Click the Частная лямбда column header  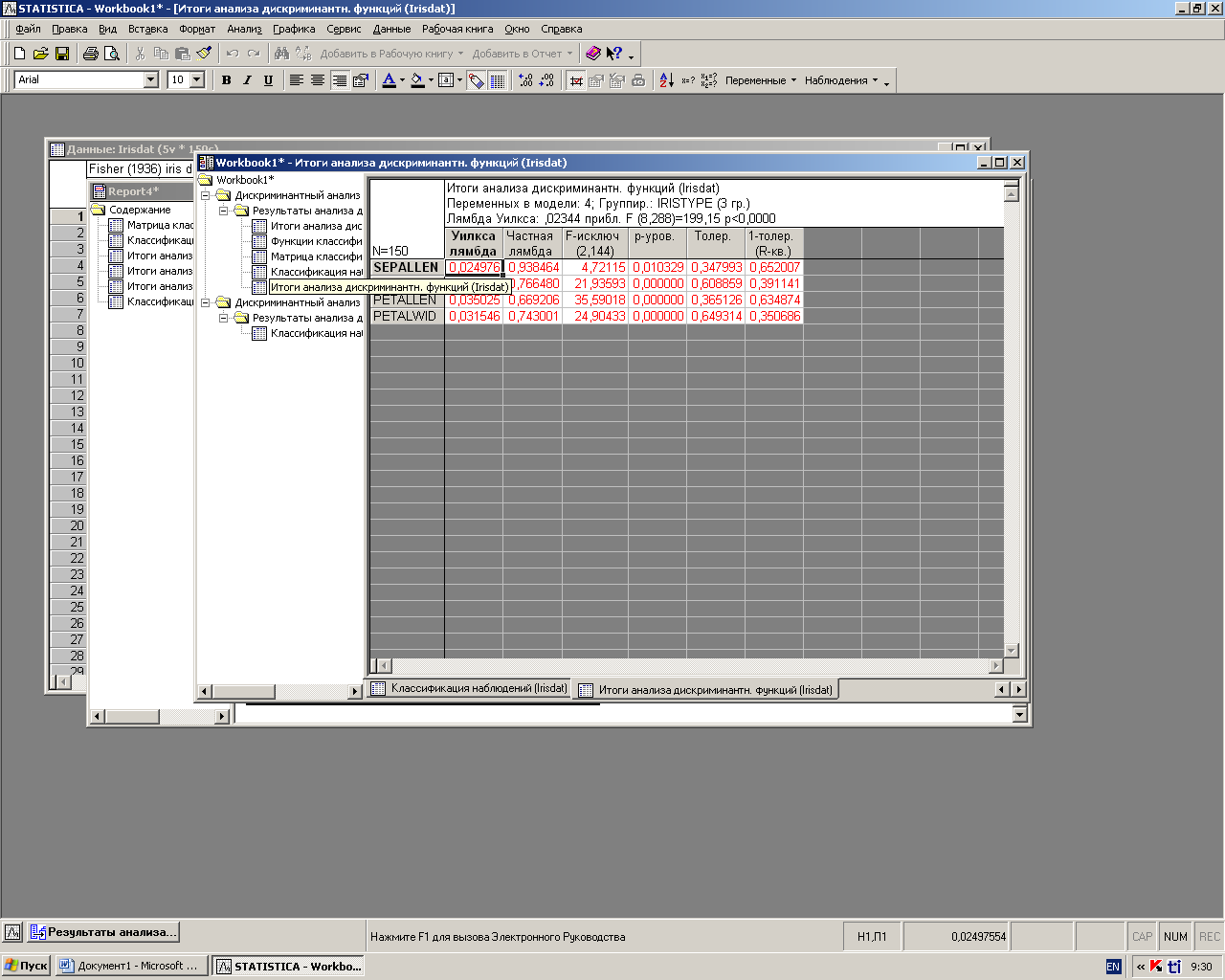[531, 243]
